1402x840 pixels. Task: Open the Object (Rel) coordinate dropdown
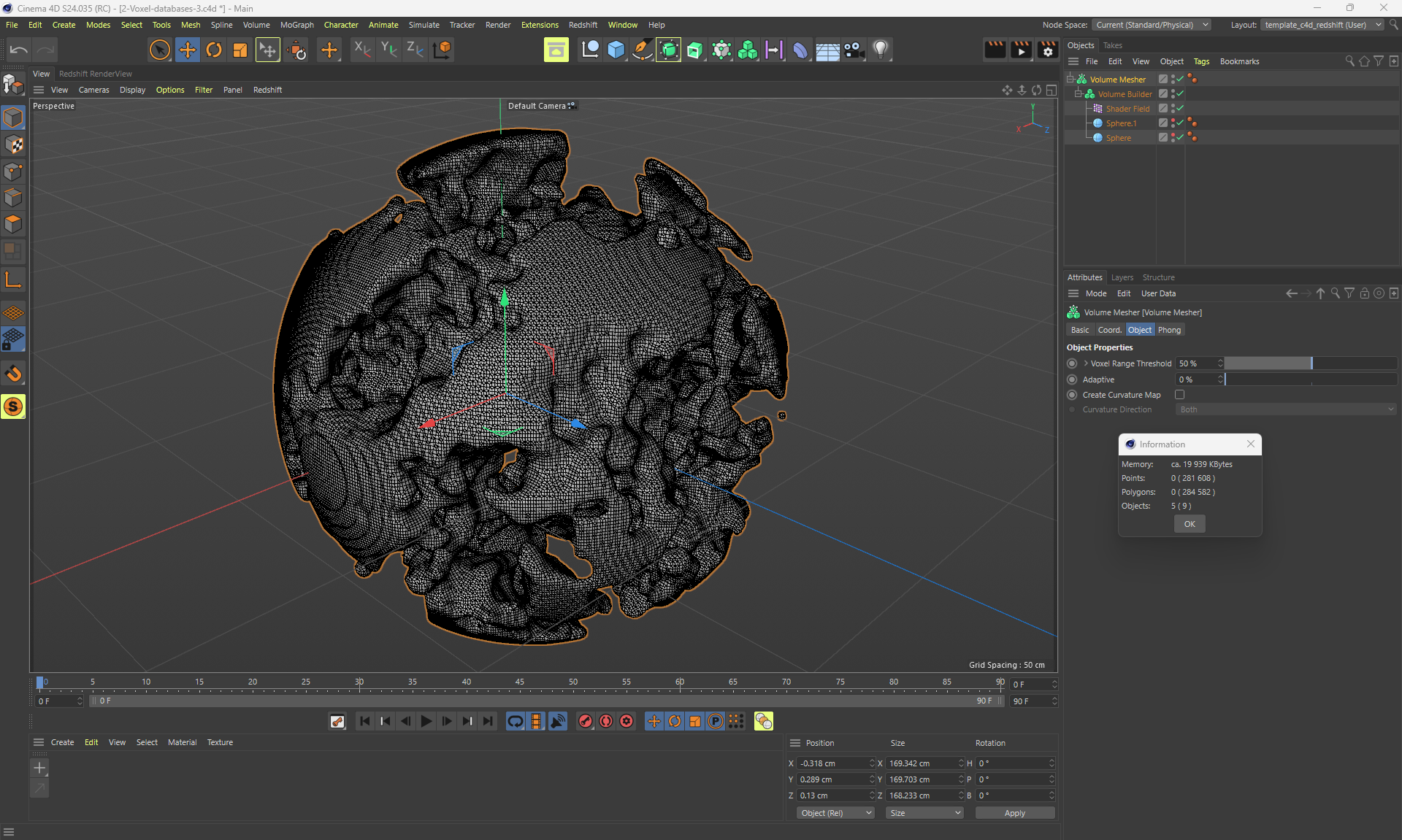[x=835, y=813]
